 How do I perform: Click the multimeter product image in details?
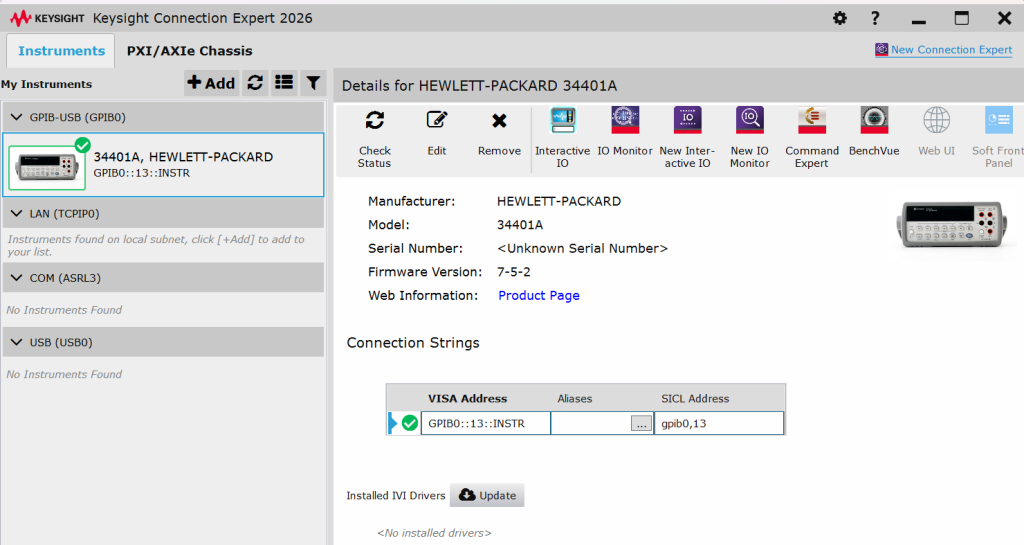point(953,224)
